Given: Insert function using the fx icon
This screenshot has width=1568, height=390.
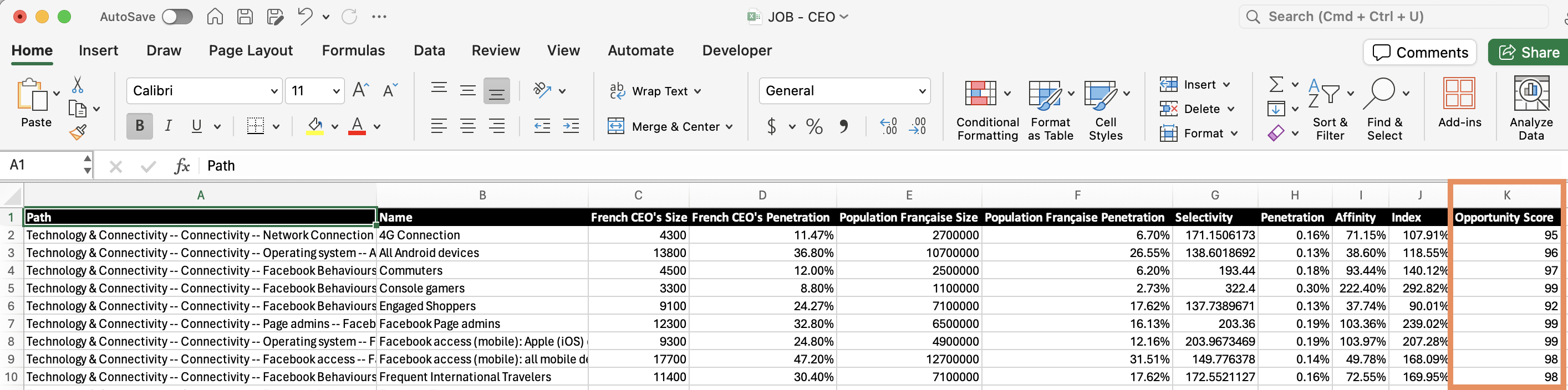Looking at the screenshot, I should 181,166.
